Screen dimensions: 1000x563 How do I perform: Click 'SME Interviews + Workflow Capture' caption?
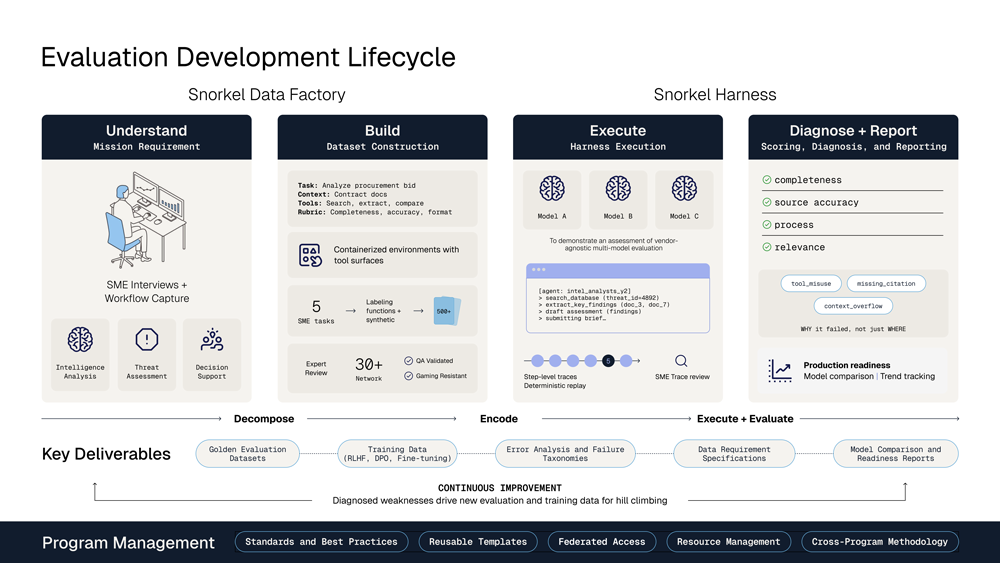[147, 291]
